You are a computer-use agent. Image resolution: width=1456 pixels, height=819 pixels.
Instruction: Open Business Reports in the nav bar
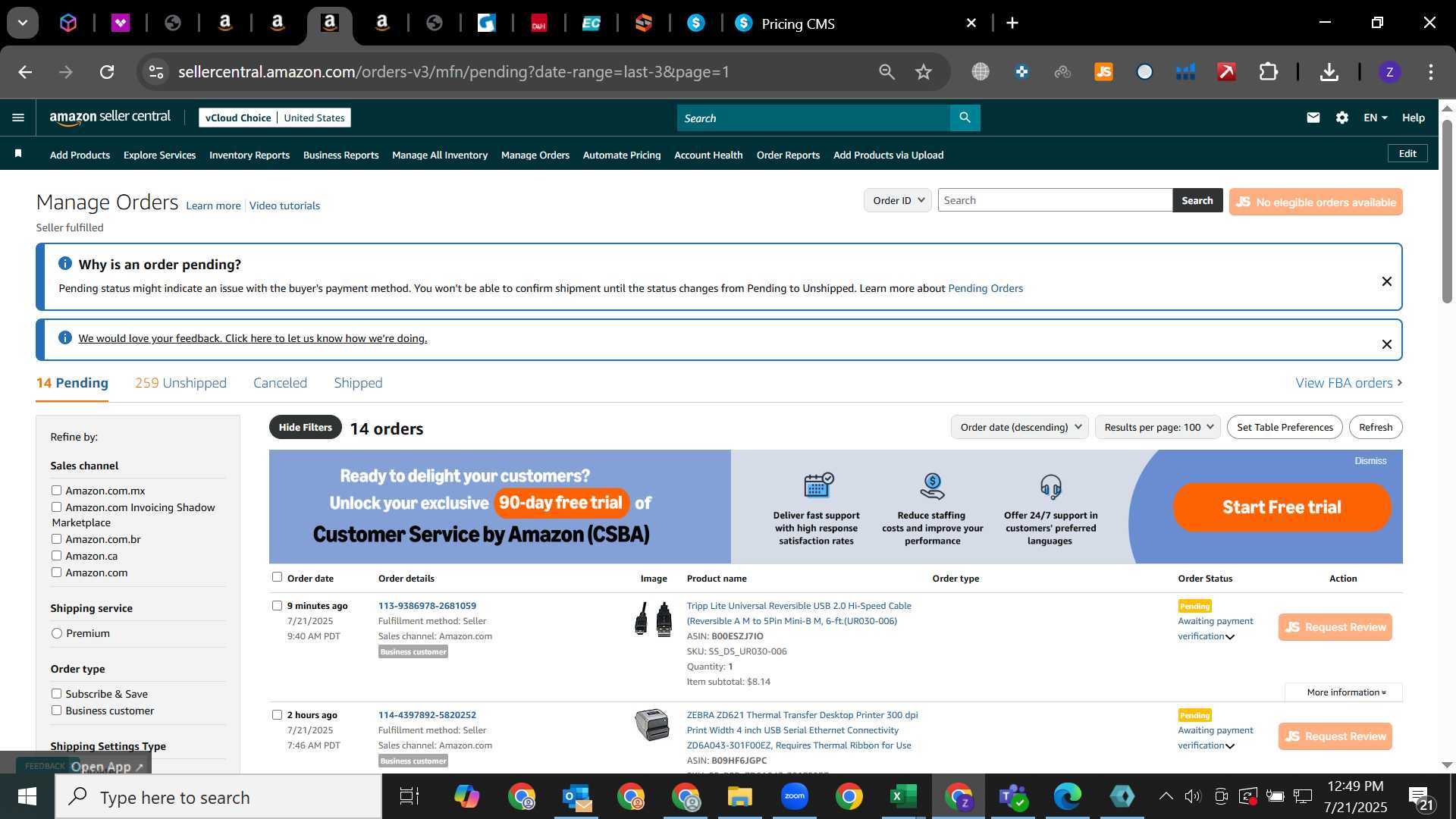340,155
